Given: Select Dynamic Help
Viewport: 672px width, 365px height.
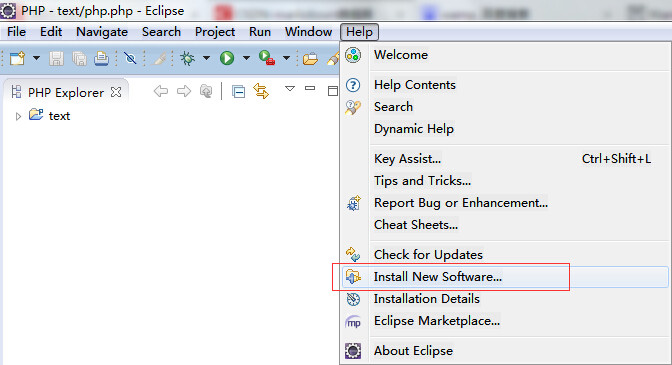Looking at the screenshot, I should pyautogui.click(x=506, y=129).
